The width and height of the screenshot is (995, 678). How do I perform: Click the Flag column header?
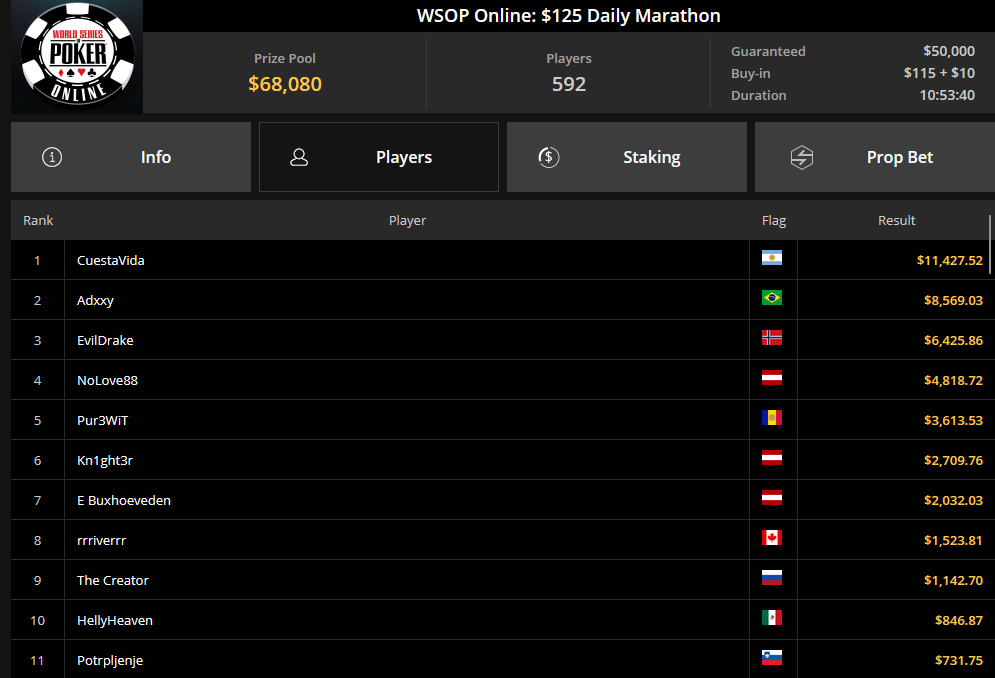point(774,220)
